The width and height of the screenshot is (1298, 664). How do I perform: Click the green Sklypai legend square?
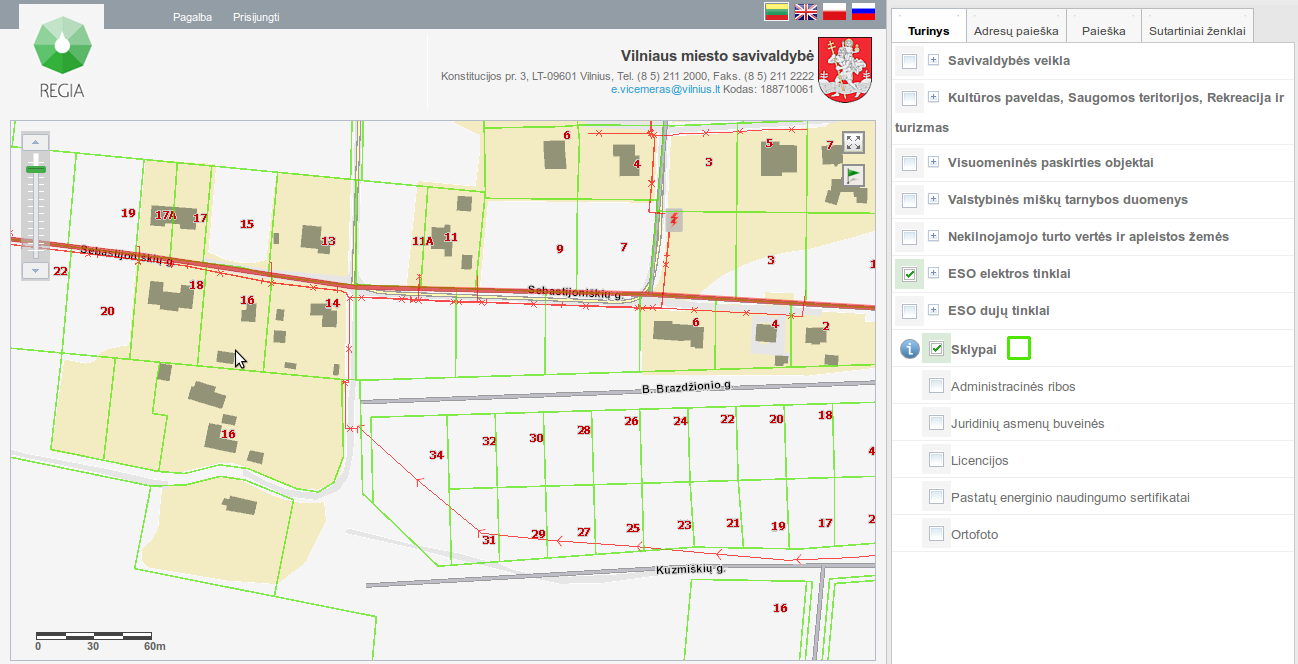click(1018, 348)
